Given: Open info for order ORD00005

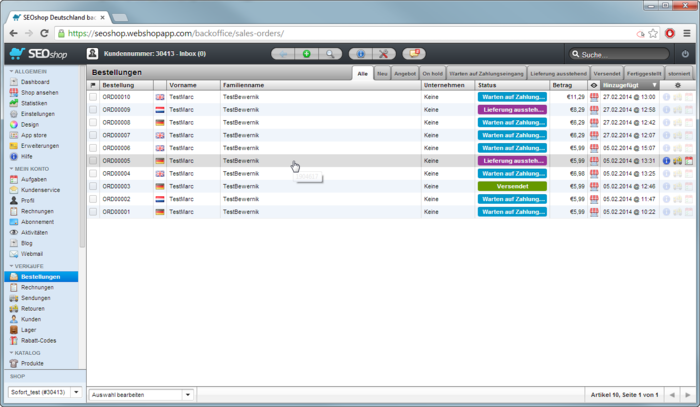Looking at the screenshot, I should coord(666,160).
